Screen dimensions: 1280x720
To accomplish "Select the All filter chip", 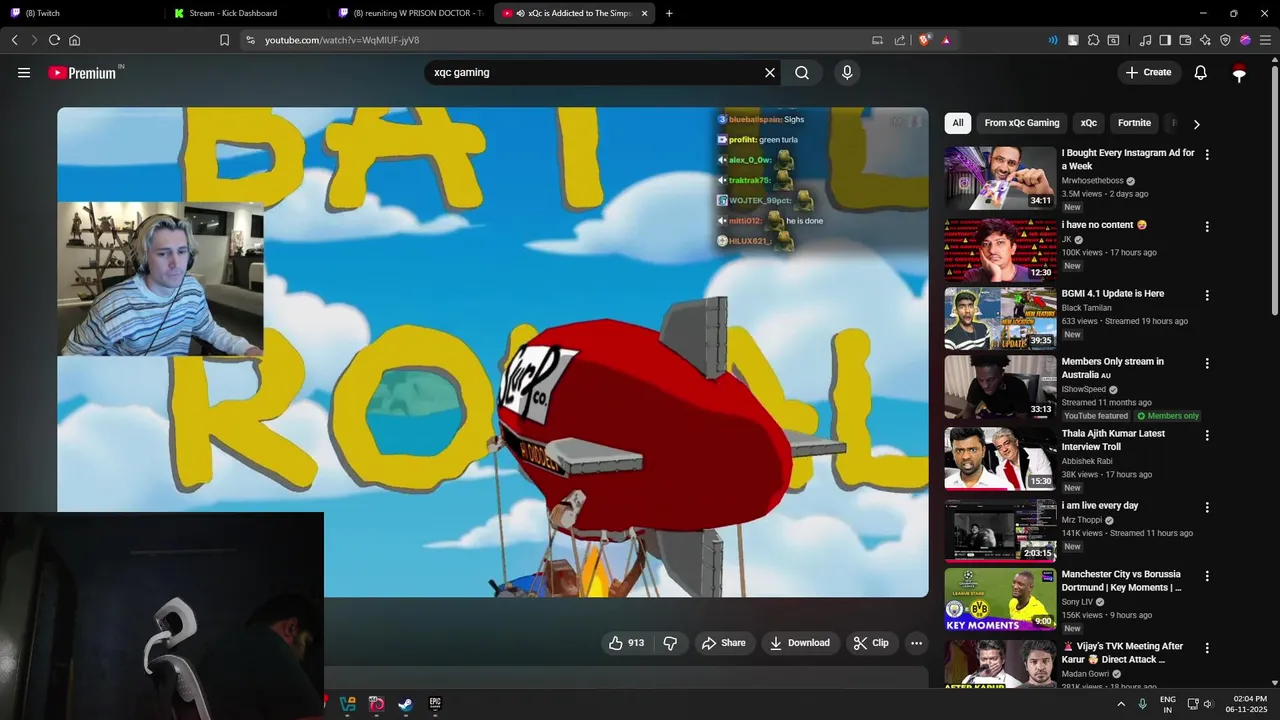I will coord(958,123).
